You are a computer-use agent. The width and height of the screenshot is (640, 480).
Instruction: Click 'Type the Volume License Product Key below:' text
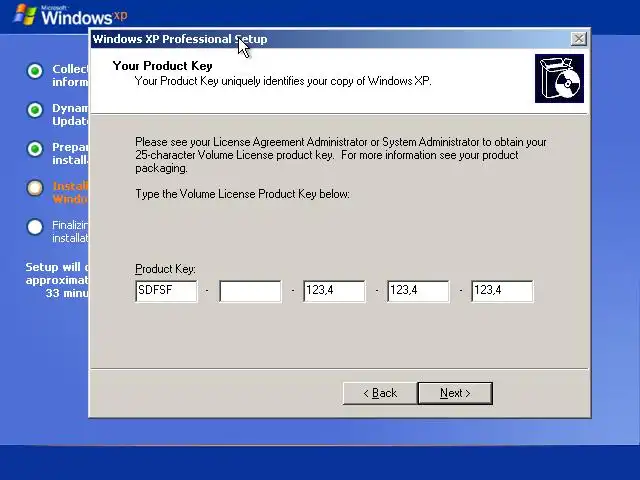point(242,194)
